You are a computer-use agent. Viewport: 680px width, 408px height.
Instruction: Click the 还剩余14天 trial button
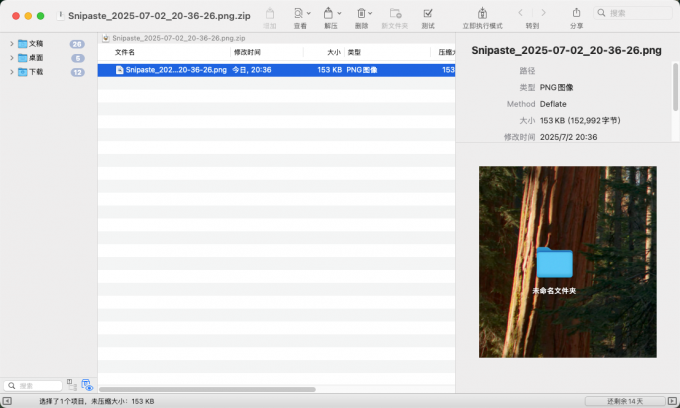pyautogui.click(x=625, y=401)
